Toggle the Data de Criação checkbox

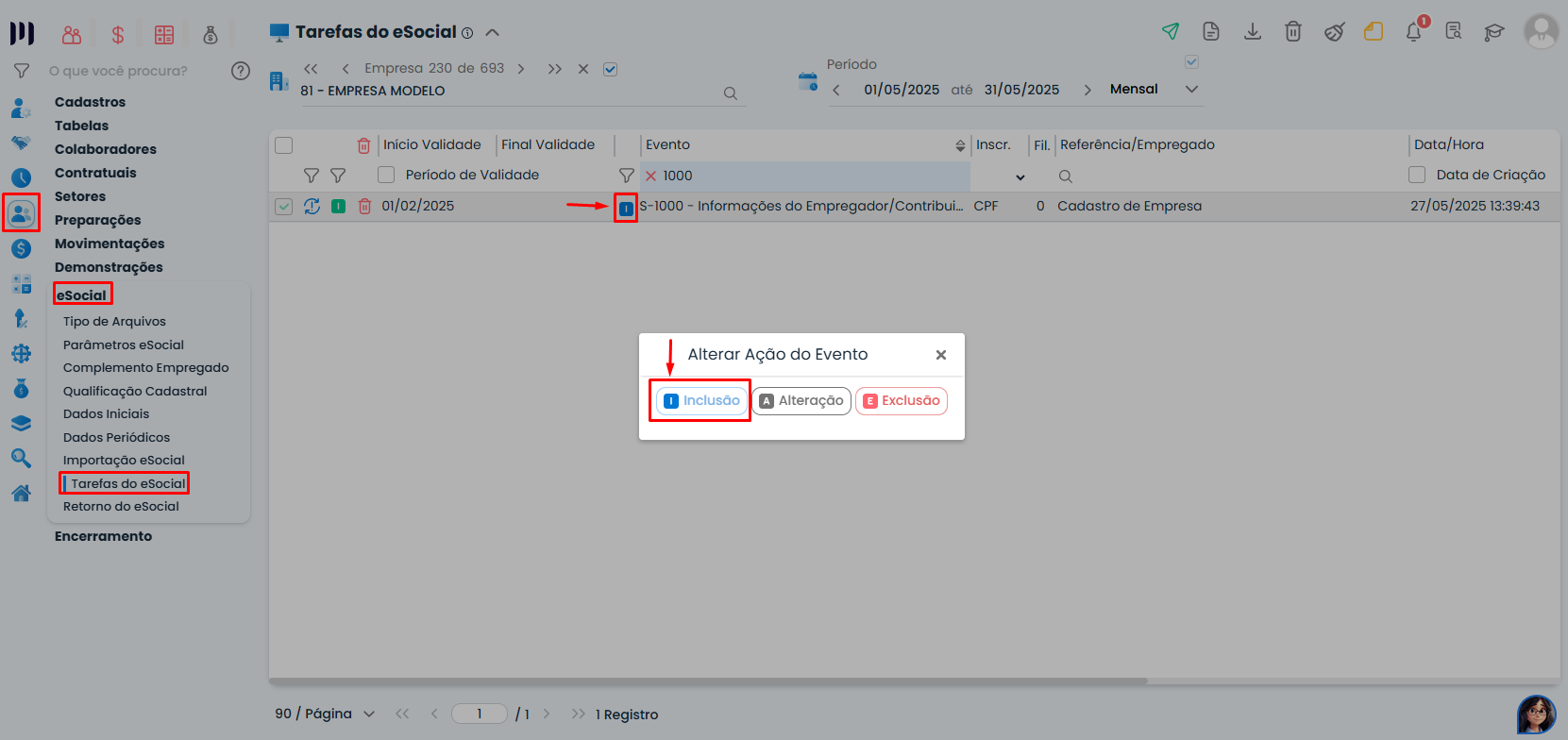coord(1417,175)
